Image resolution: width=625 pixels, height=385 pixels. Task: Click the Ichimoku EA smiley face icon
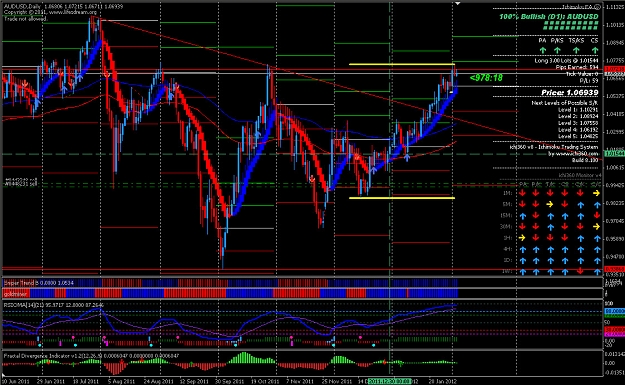(x=597, y=7)
